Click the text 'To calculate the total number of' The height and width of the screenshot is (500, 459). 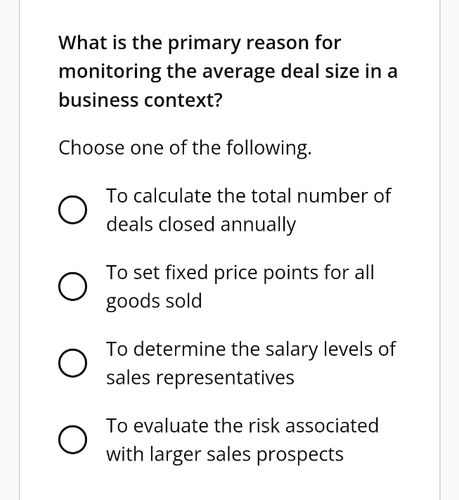(x=248, y=195)
